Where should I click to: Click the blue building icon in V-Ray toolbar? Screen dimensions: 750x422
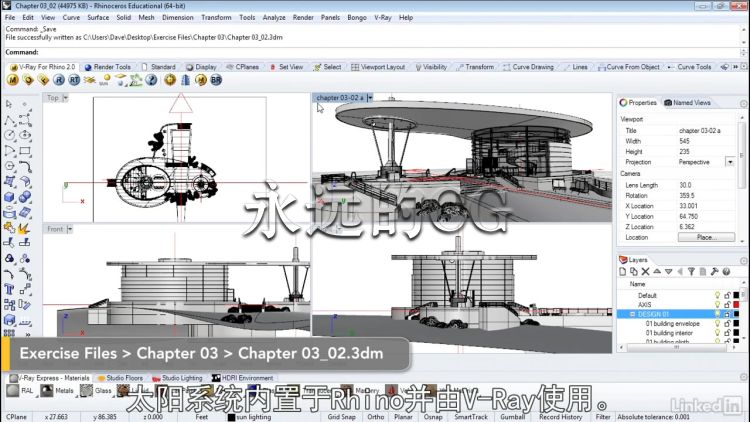[x=186, y=80]
